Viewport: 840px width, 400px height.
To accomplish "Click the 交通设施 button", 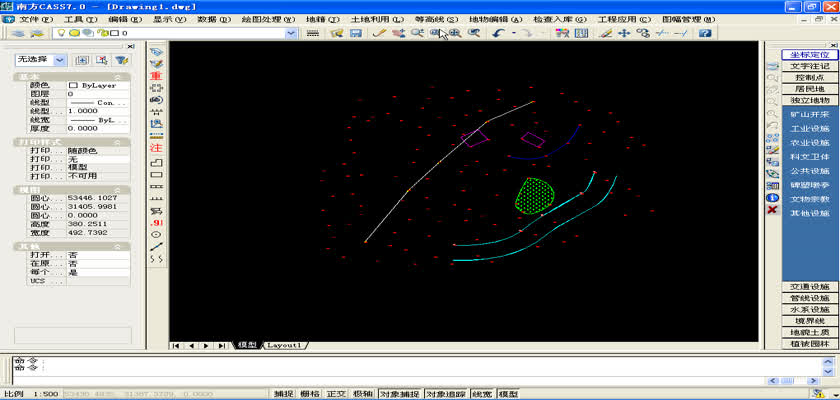I will click(810, 287).
